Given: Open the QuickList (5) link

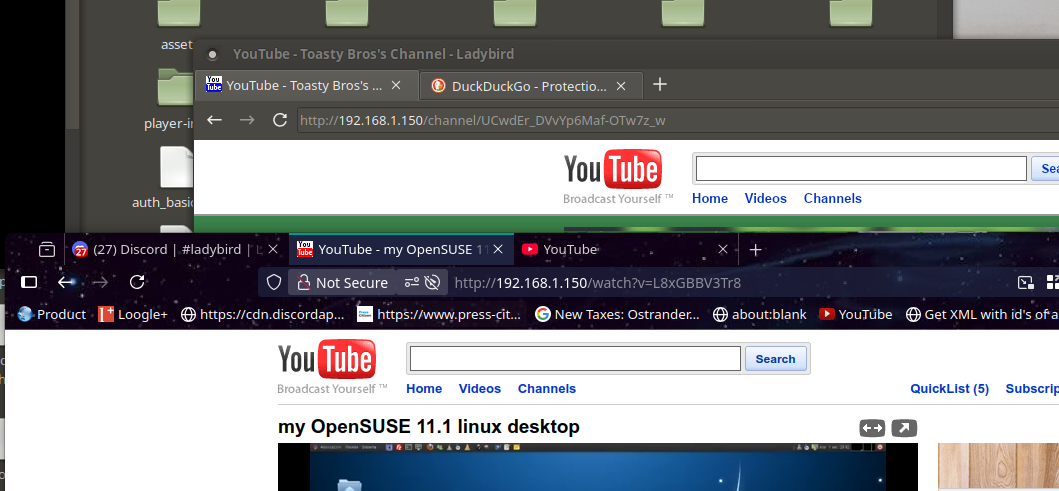Looking at the screenshot, I should click(949, 389).
